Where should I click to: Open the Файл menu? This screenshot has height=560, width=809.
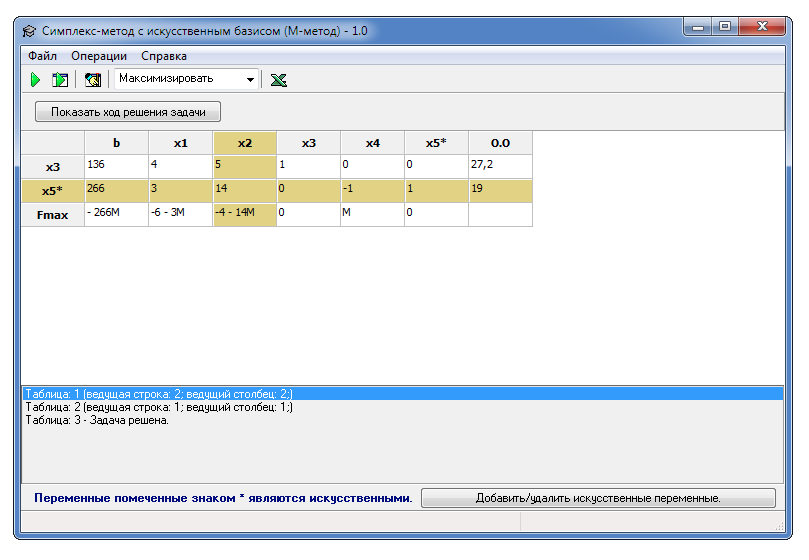click(42, 56)
